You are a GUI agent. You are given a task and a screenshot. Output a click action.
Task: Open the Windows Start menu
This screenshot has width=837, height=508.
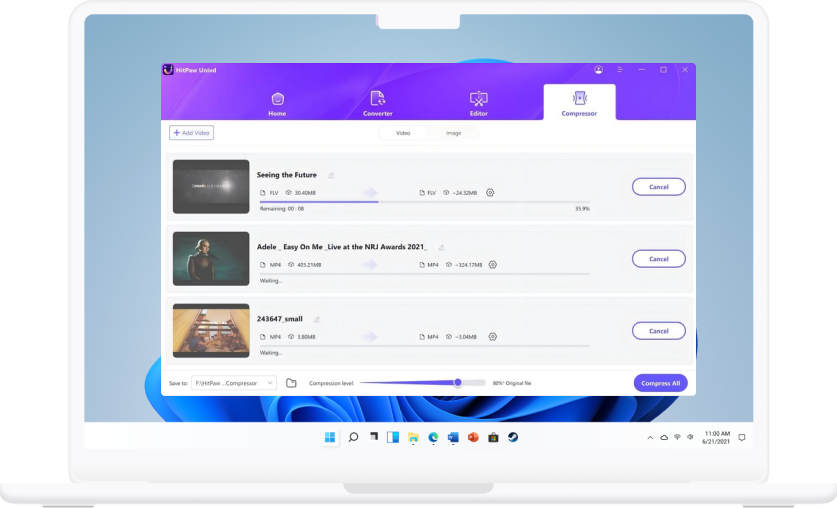click(x=330, y=438)
